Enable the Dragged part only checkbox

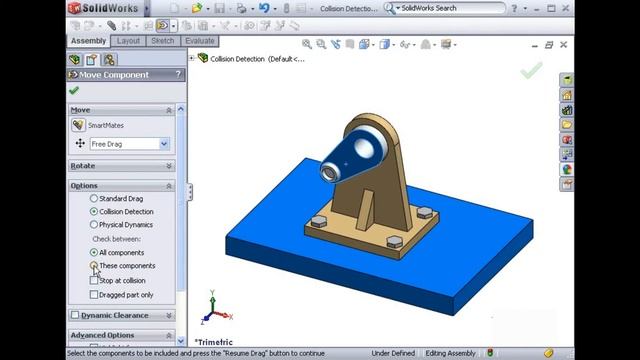click(x=94, y=294)
